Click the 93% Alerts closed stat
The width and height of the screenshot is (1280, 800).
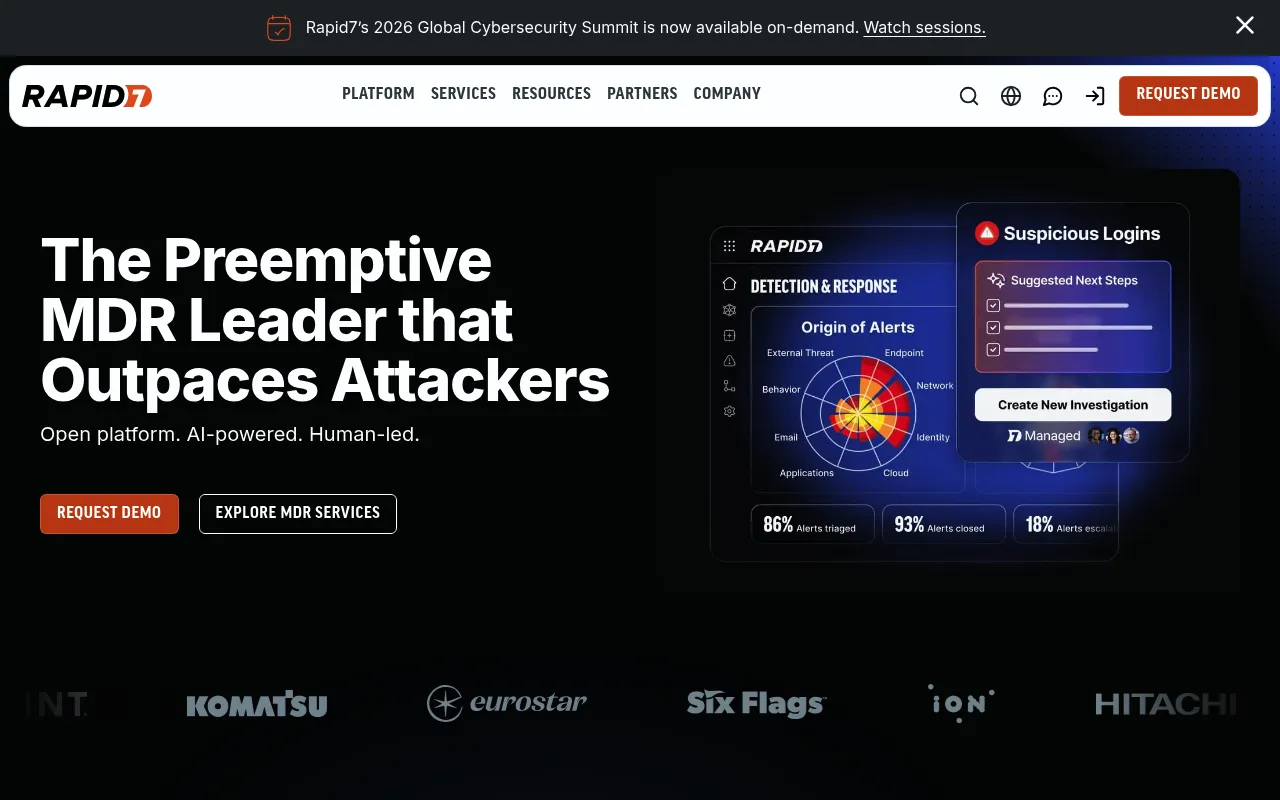click(x=943, y=525)
